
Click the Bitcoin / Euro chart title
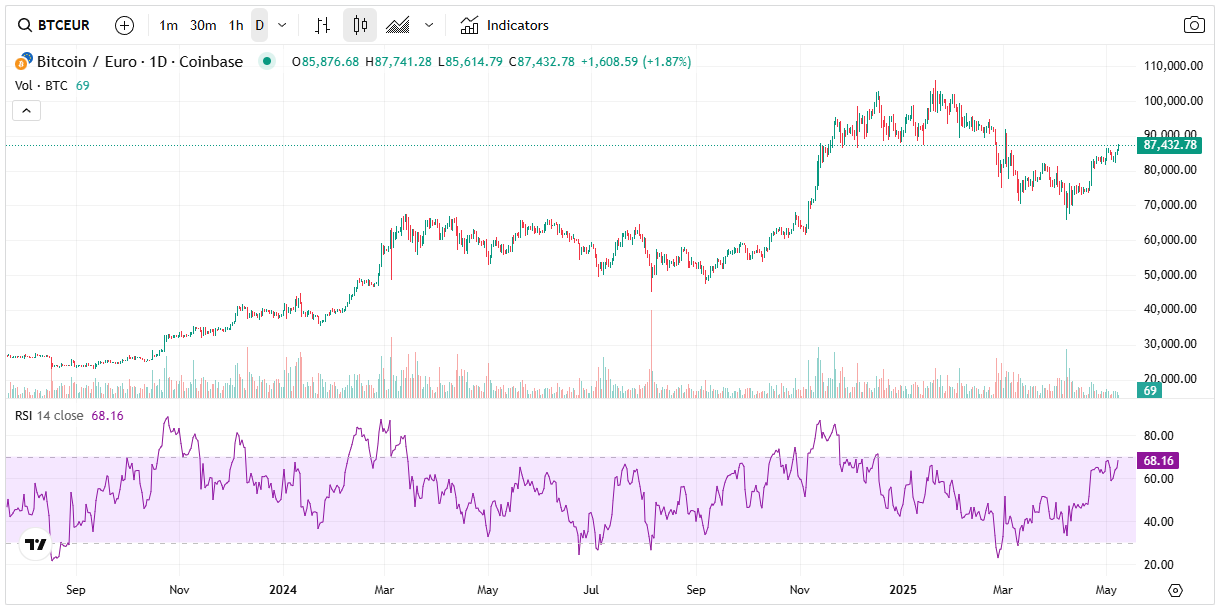pyautogui.click(x=140, y=61)
